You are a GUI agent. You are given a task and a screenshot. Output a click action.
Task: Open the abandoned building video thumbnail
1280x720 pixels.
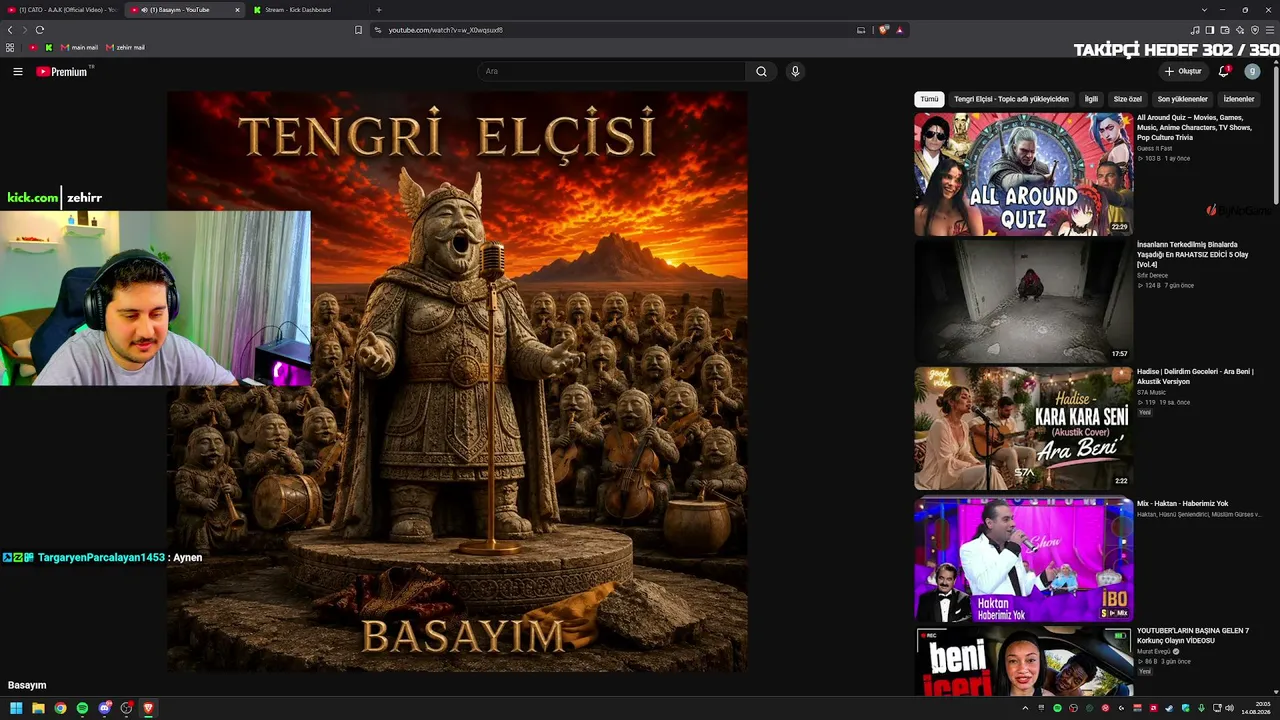(x=1023, y=301)
